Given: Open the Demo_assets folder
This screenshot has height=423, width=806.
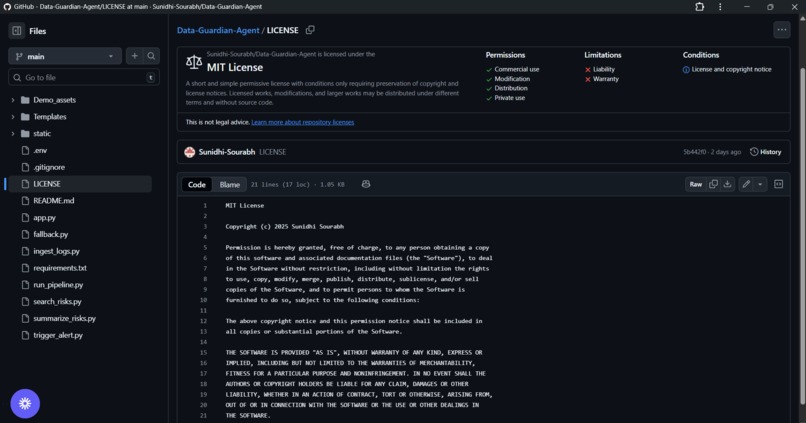Looking at the screenshot, I should (x=54, y=100).
